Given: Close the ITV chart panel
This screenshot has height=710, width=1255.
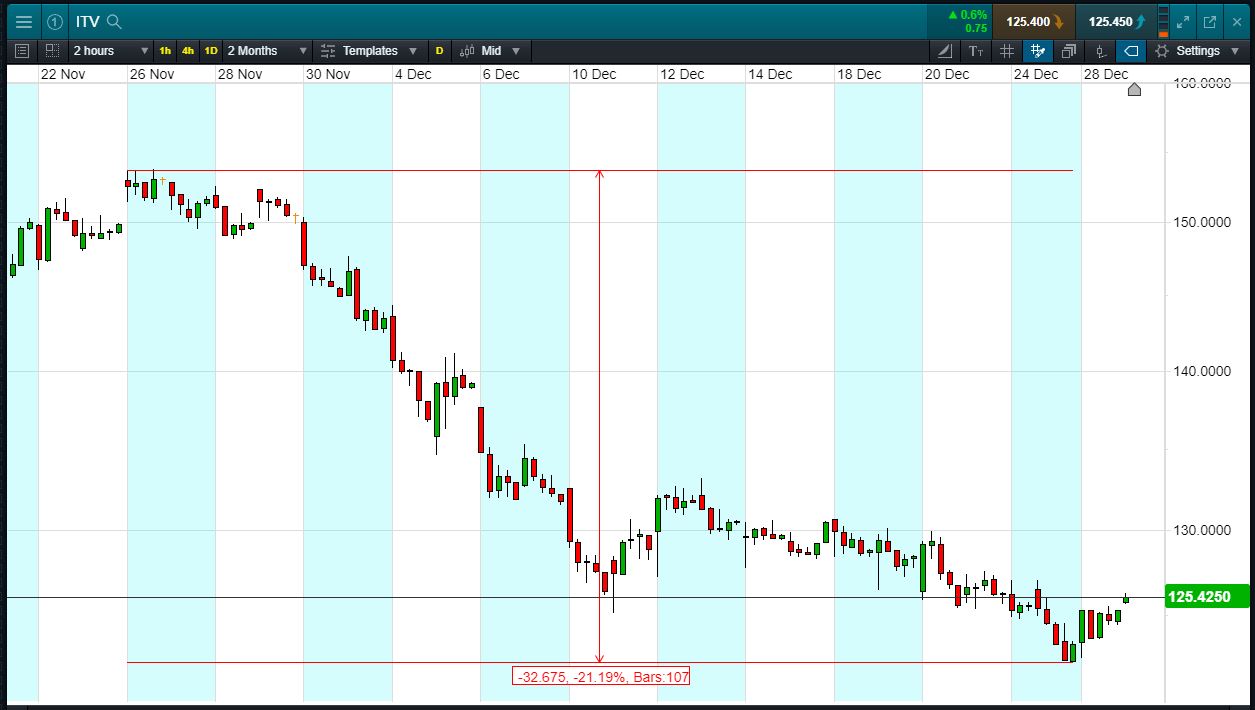Looking at the screenshot, I should pyautogui.click(x=1235, y=21).
